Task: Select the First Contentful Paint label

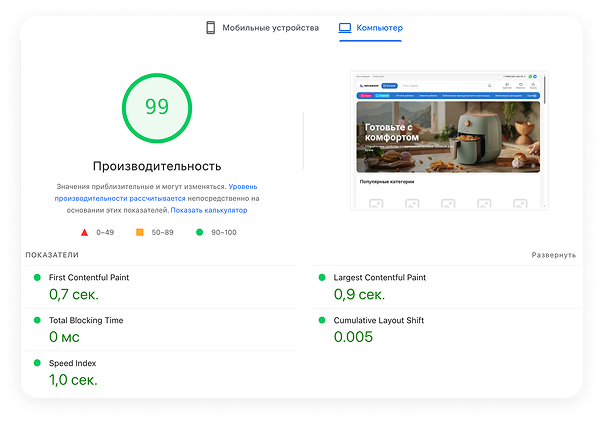Action: pos(89,277)
